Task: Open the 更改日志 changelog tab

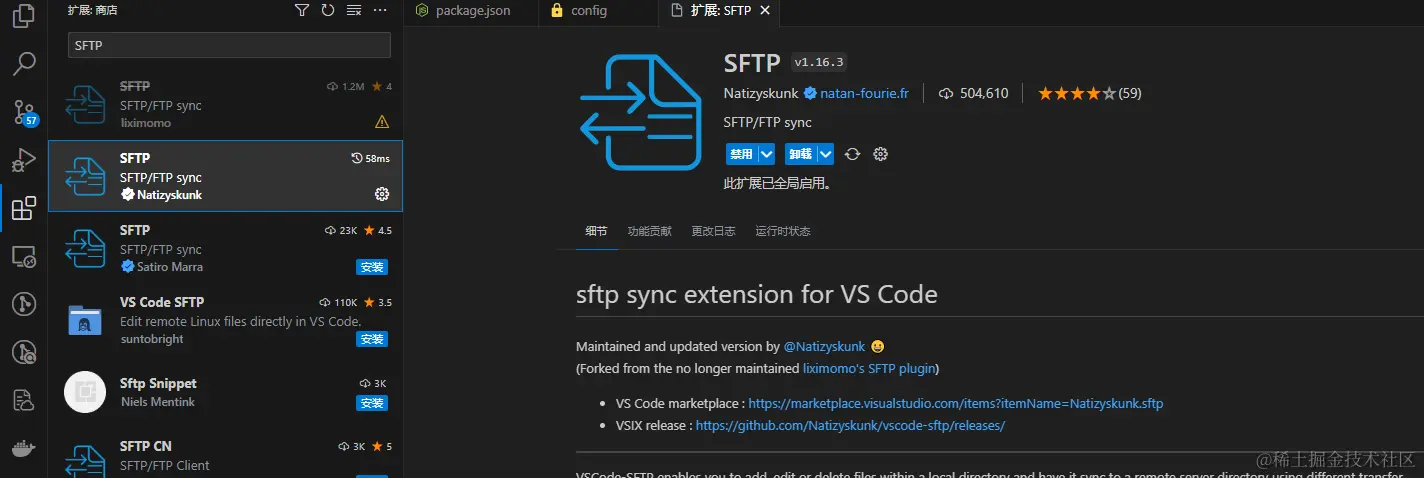Action: click(x=713, y=231)
